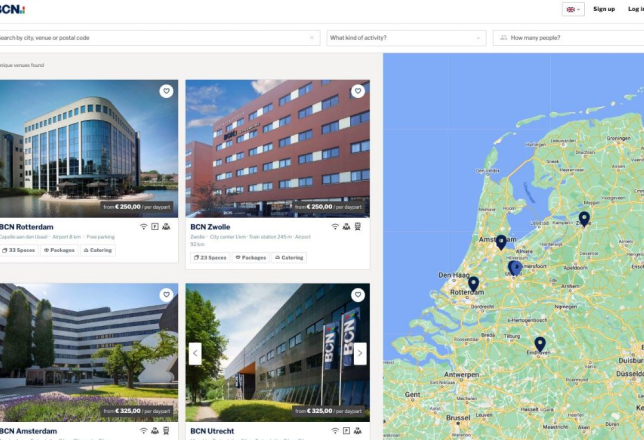The image size is (644, 440).
Task: Expand the What kind of activity dropdown
Action: tap(406, 38)
